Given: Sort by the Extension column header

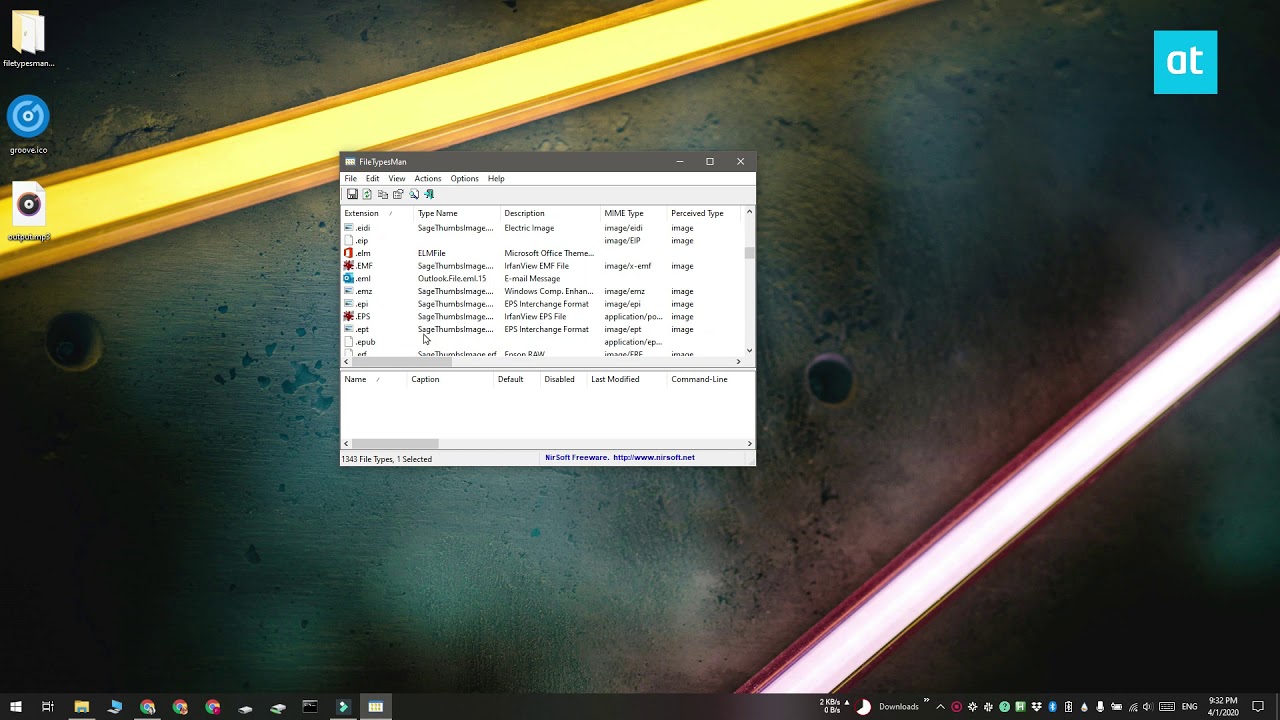Looking at the screenshot, I should (x=377, y=213).
